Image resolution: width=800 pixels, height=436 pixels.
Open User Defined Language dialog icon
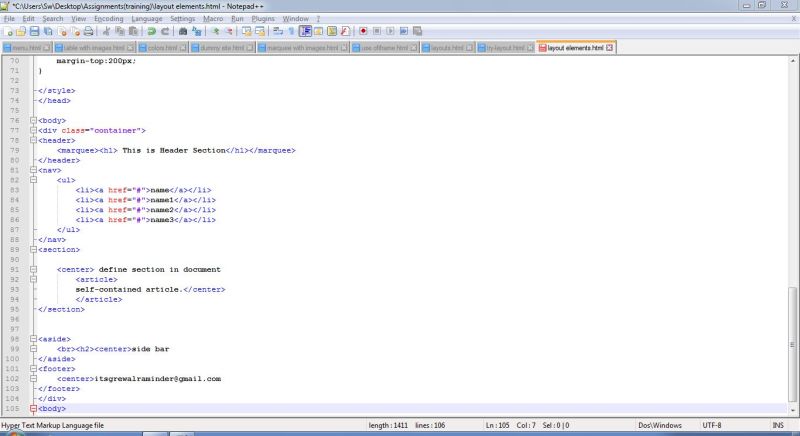coord(318,32)
